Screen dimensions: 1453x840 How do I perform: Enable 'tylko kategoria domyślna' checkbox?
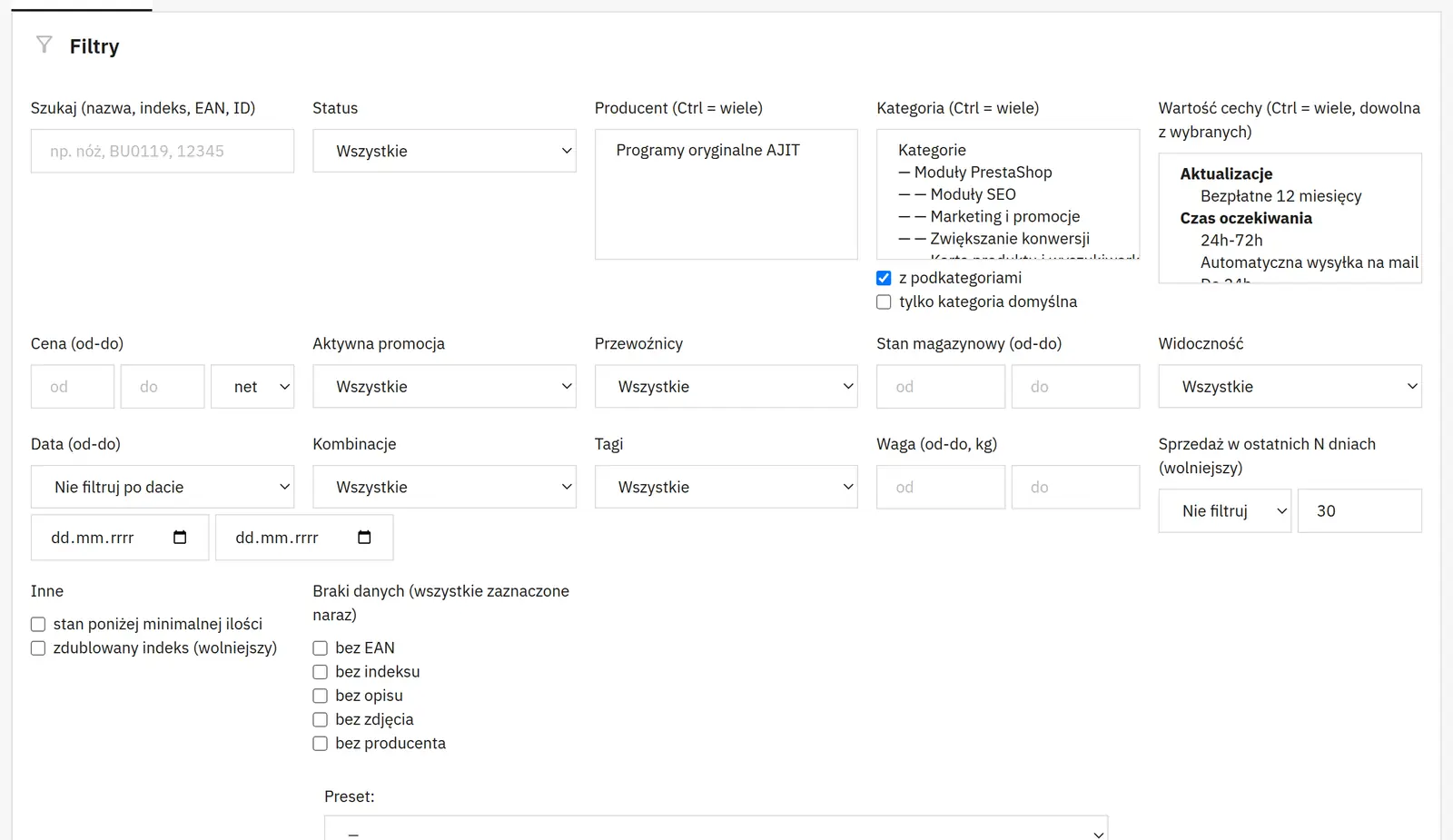(884, 301)
